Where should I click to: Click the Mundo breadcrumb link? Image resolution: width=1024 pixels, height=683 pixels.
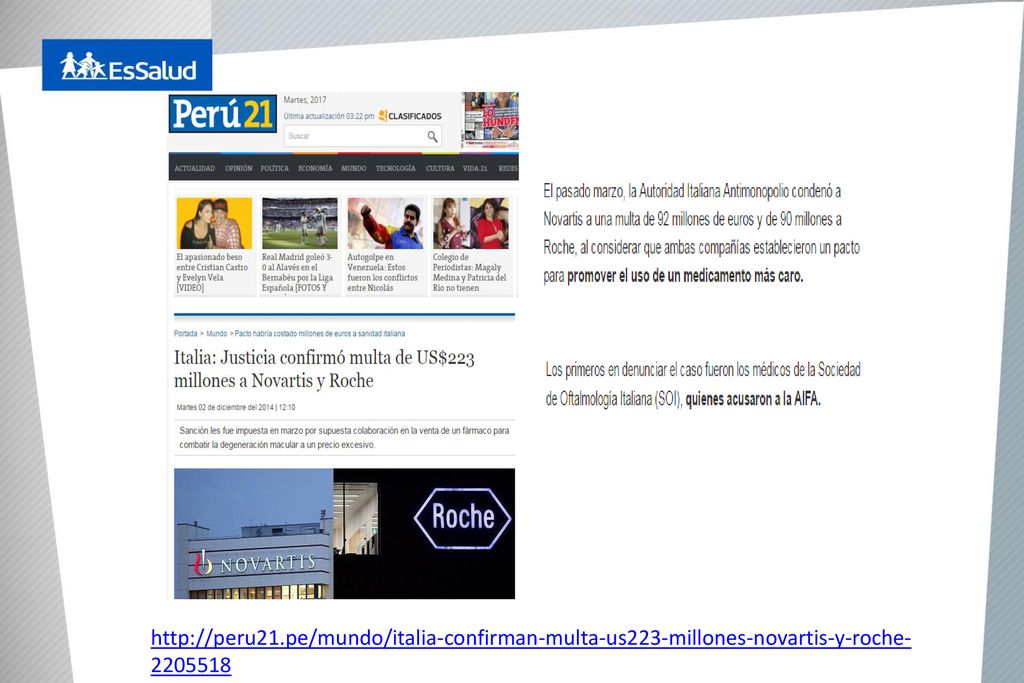[x=217, y=334]
